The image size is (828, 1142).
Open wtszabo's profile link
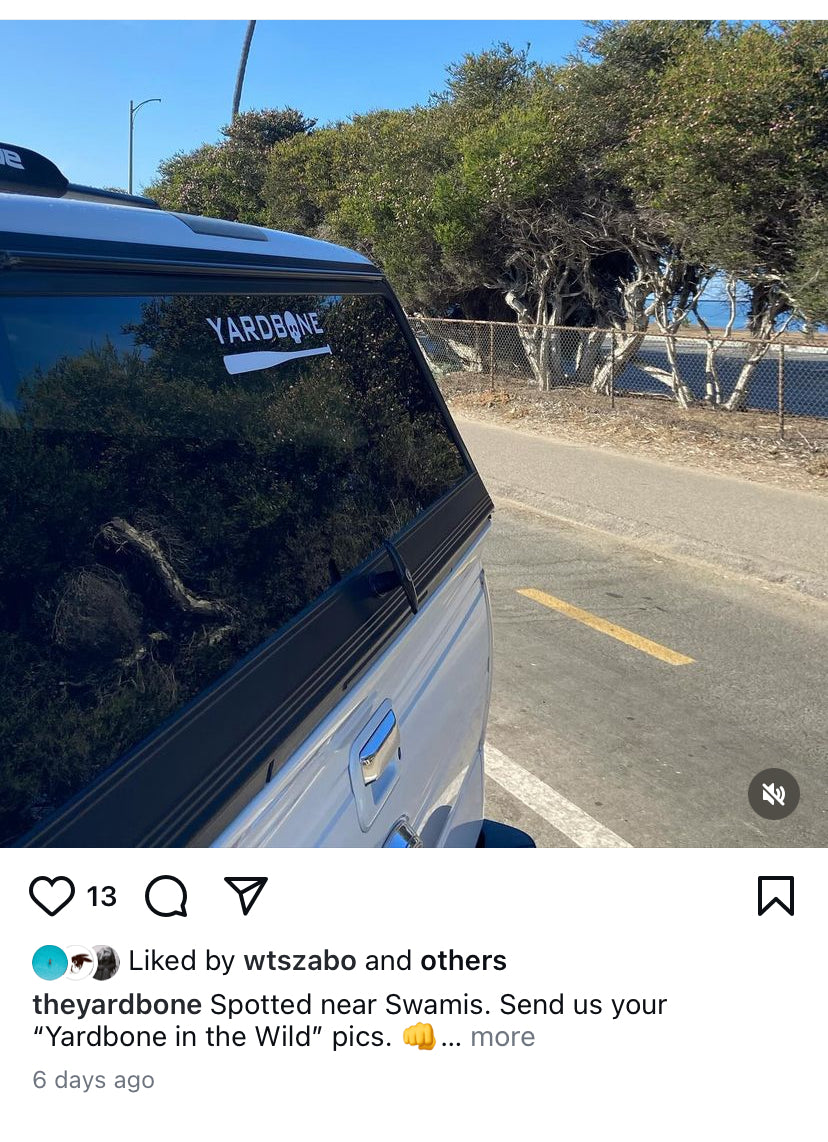tap(300, 961)
